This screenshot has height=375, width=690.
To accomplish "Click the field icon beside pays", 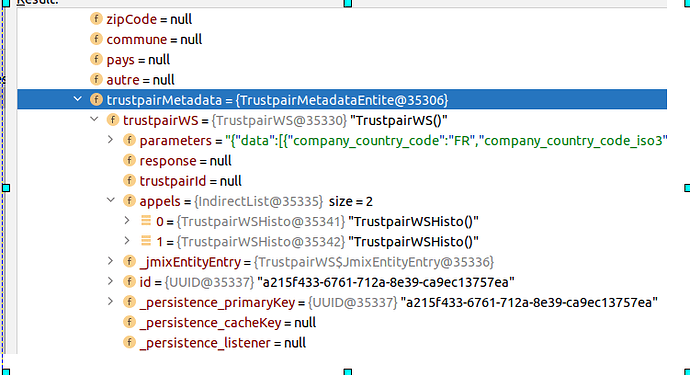I will click(x=96, y=59).
